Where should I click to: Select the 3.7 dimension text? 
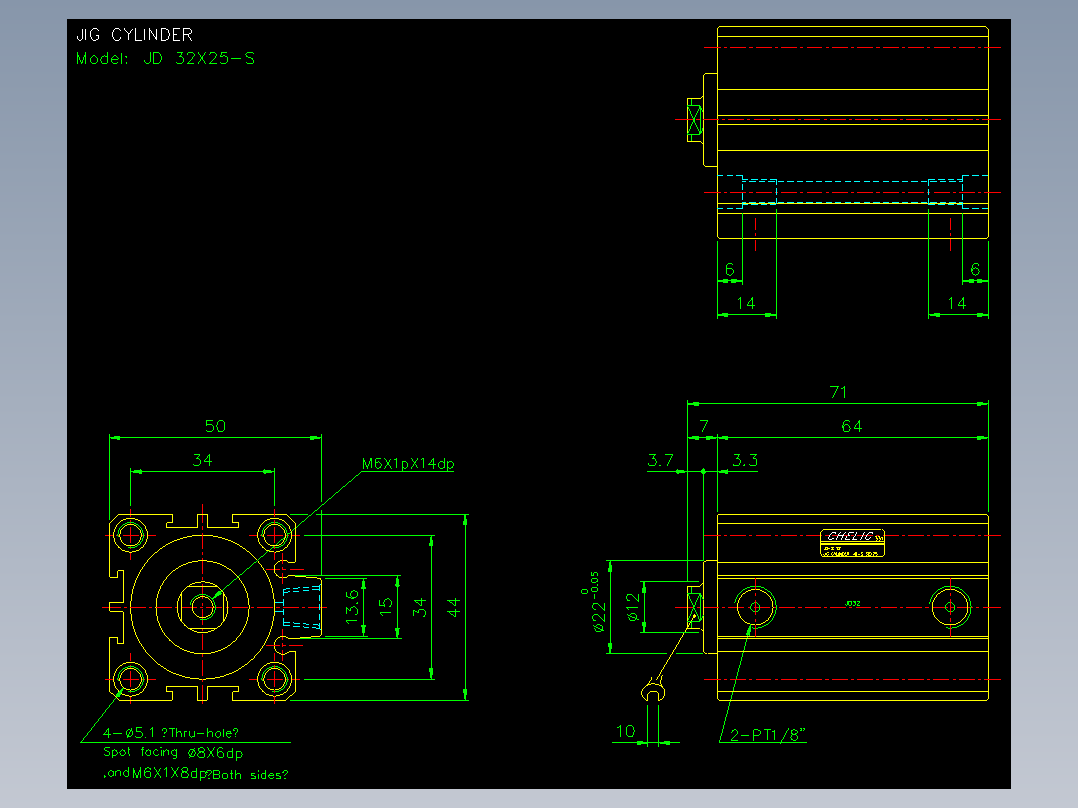pos(661,460)
